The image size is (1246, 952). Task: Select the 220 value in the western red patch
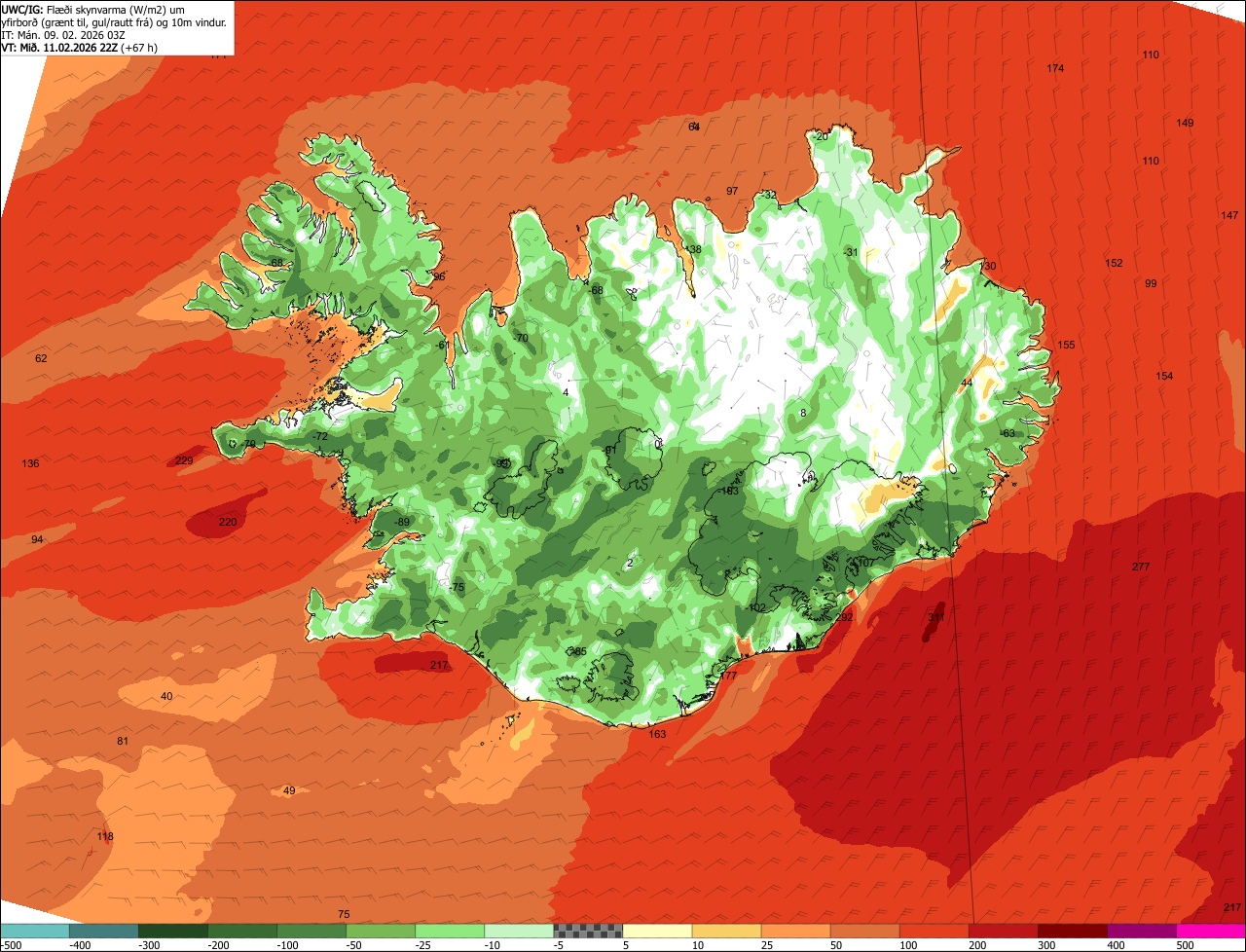pos(228,522)
